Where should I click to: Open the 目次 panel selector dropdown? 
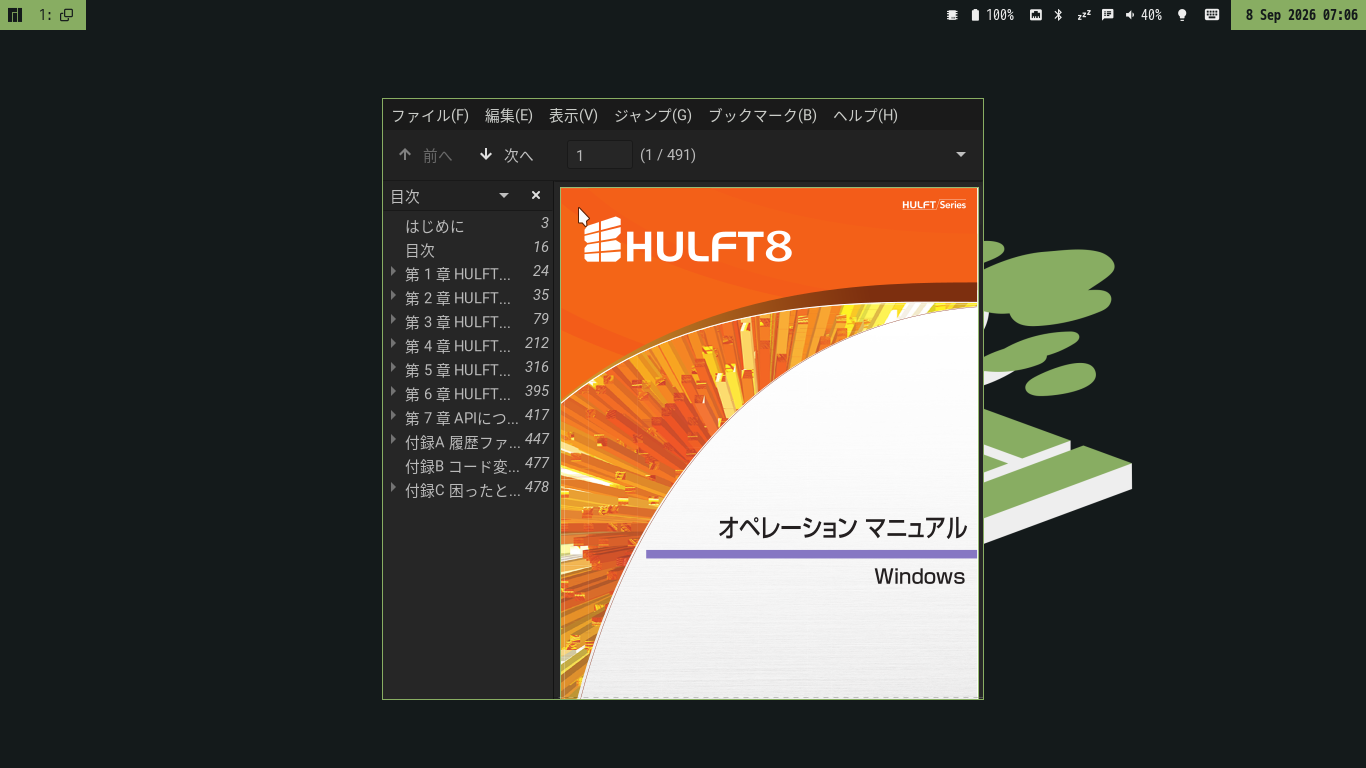[x=504, y=195]
